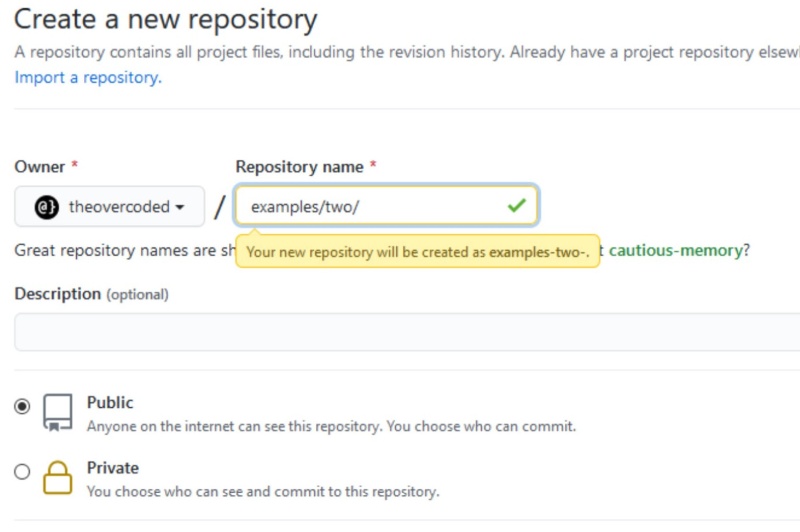Click the Repository name input field

pyautogui.click(x=386, y=206)
